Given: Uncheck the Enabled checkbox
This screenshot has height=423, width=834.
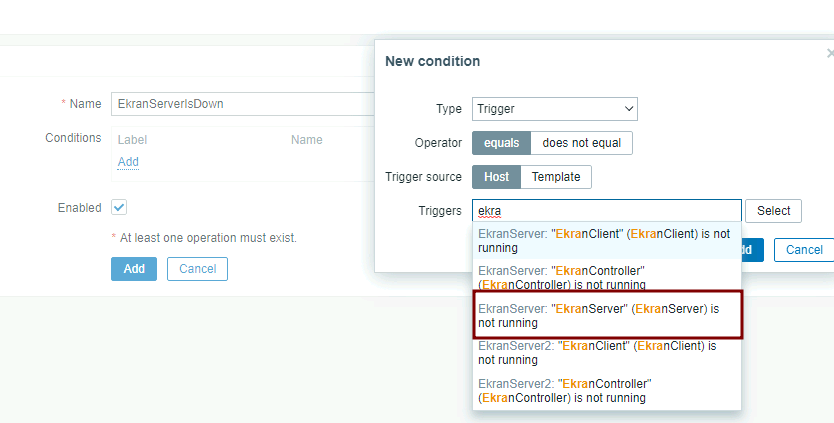Looking at the screenshot, I should pyautogui.click(x=119, y=207).
